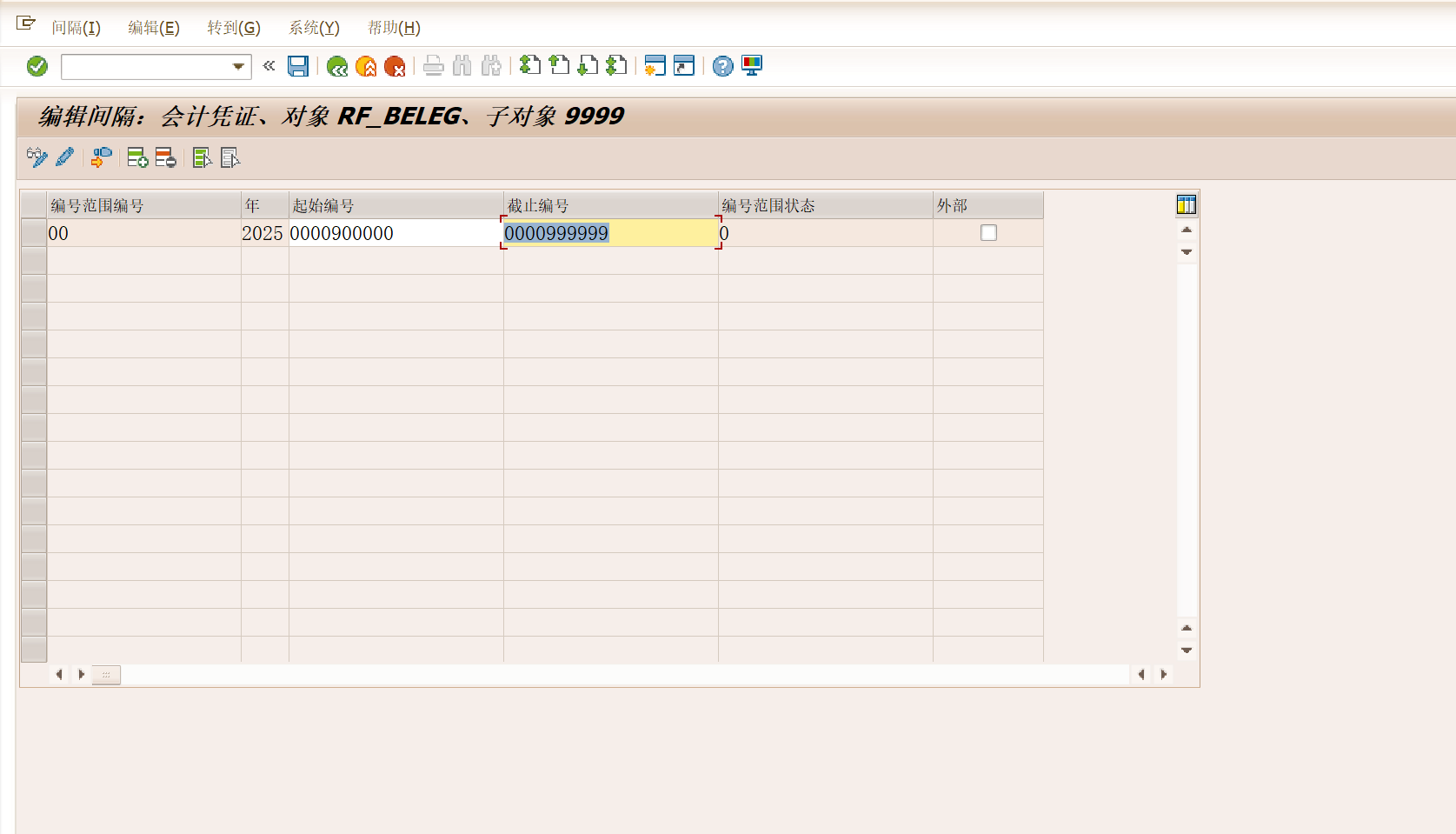The height and width of the screenshot is (834, 1456).
Task: Click the Delete Row icon
Action: pyautogui.click(x=165, y=157)
